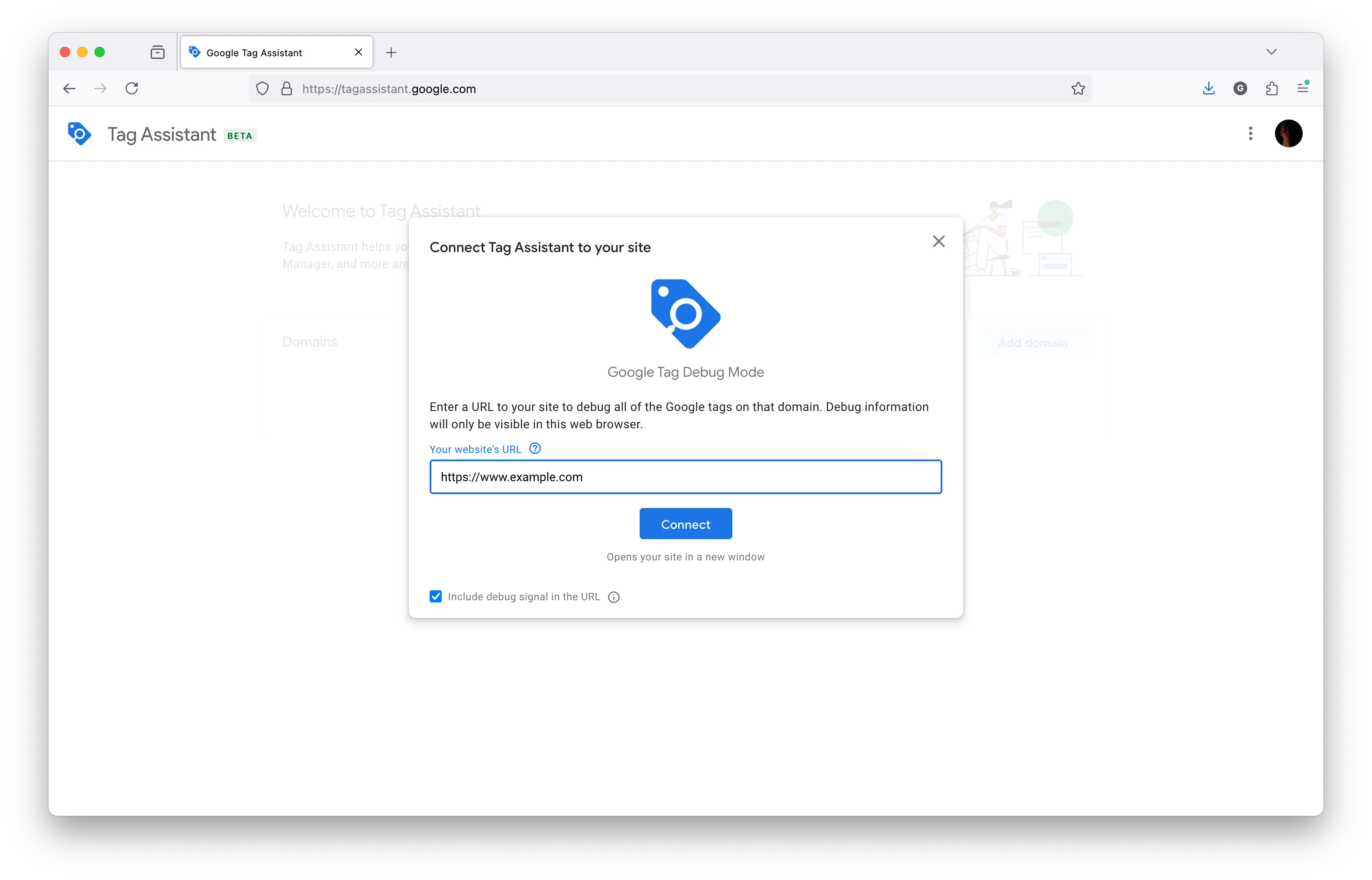Open the Google account avatar menu
Viewport: 1372px width, 880px height.
coord(1288,134)
